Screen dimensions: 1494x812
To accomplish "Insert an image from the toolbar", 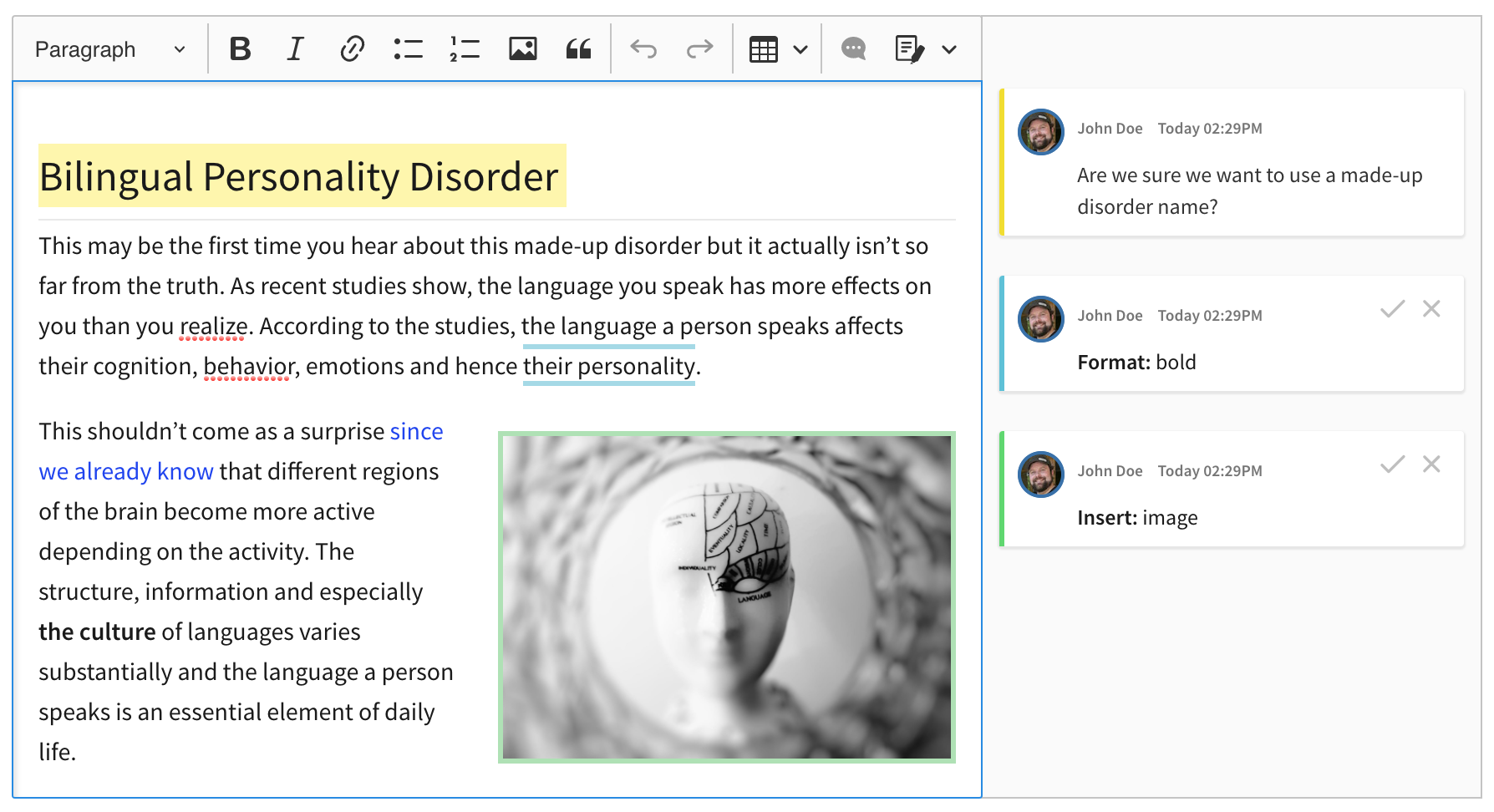I will point(521,48).
